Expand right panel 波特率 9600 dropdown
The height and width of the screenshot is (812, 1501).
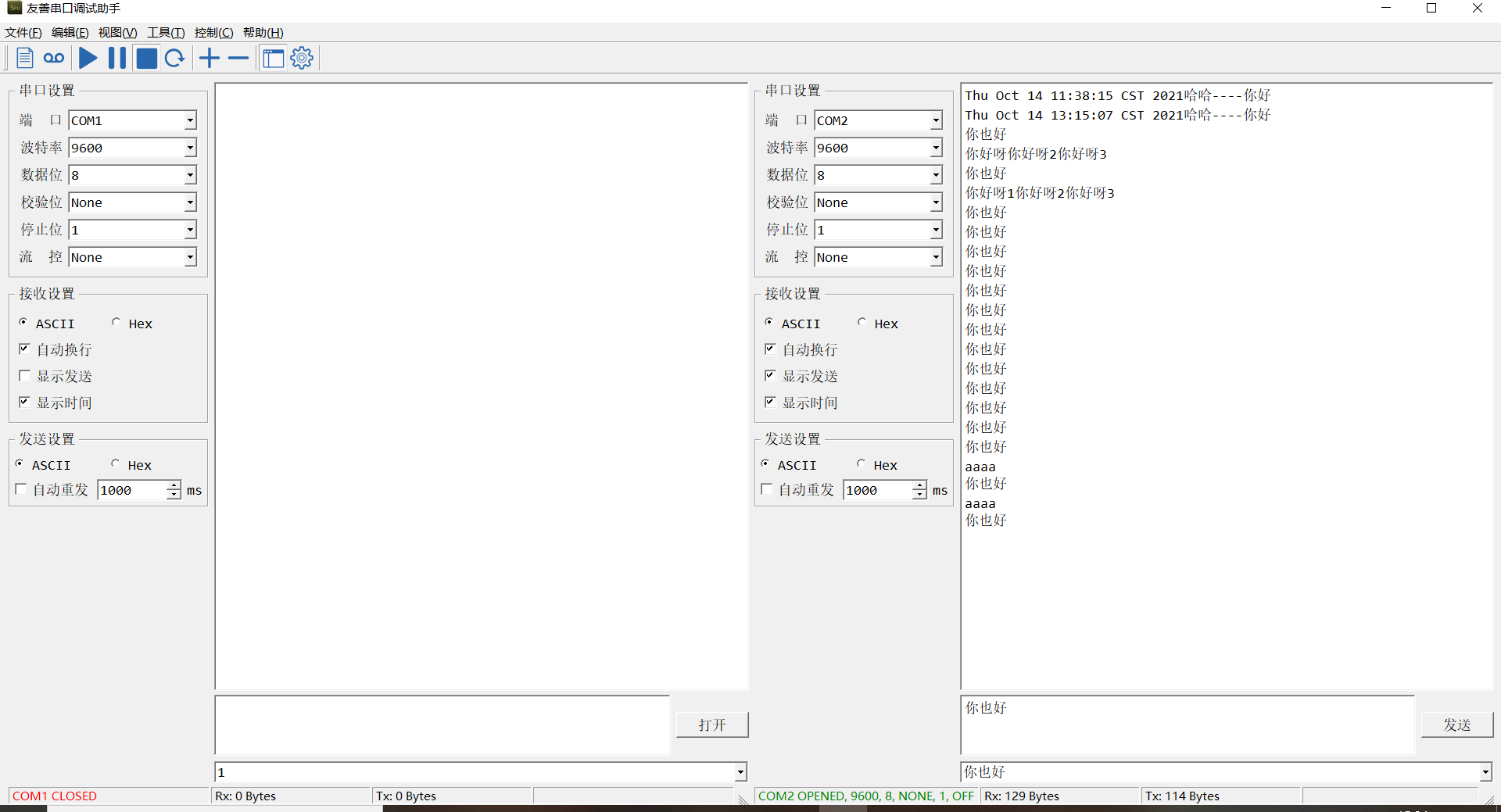click(936, 148)
